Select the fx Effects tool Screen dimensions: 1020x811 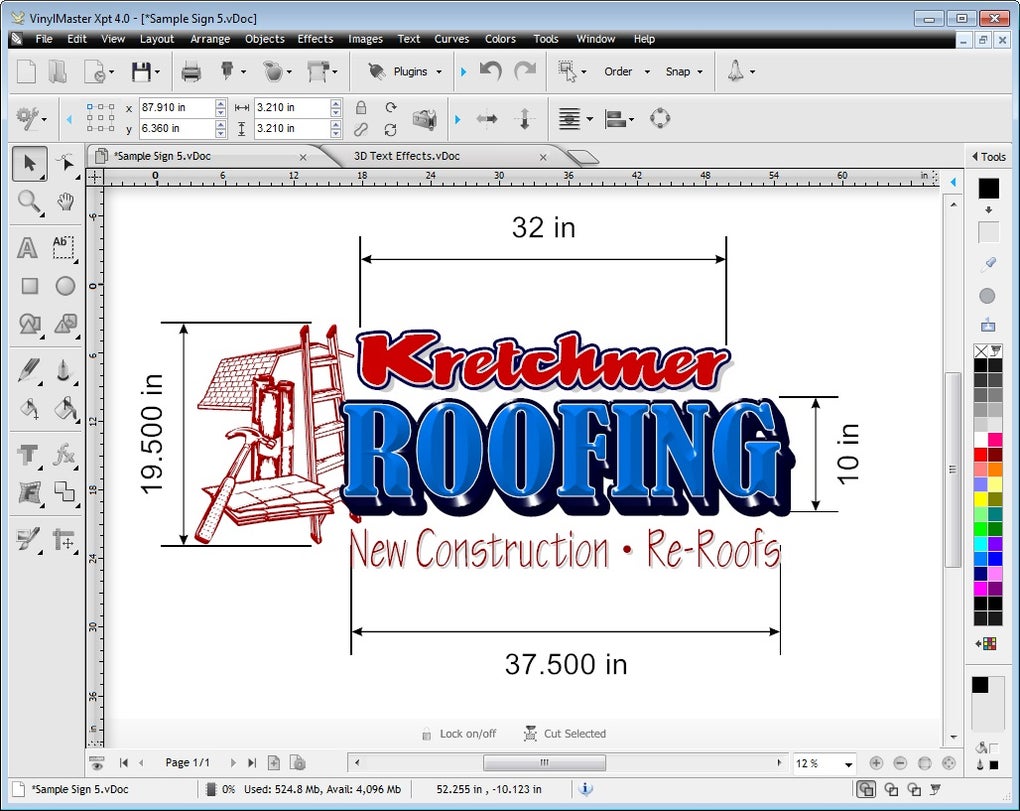[x=64, y=455]
